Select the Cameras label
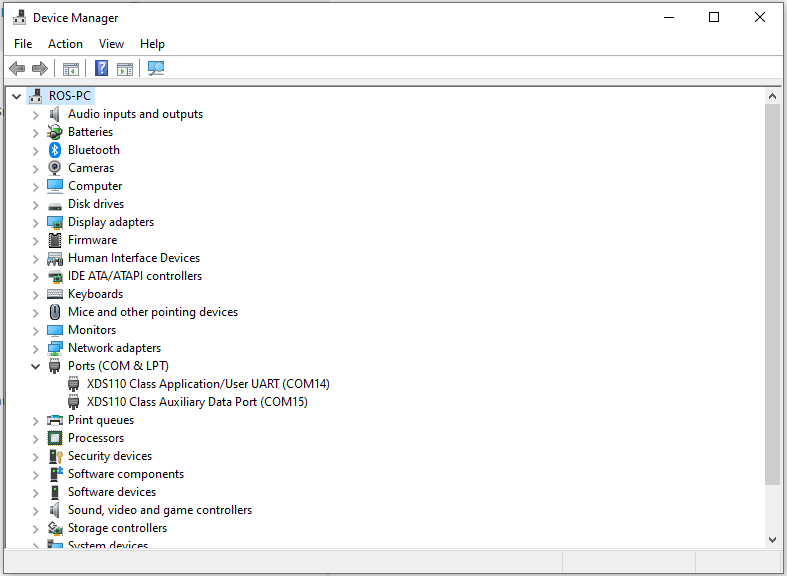Viewport: 787px width, 576px height. [x=91, y=168]
